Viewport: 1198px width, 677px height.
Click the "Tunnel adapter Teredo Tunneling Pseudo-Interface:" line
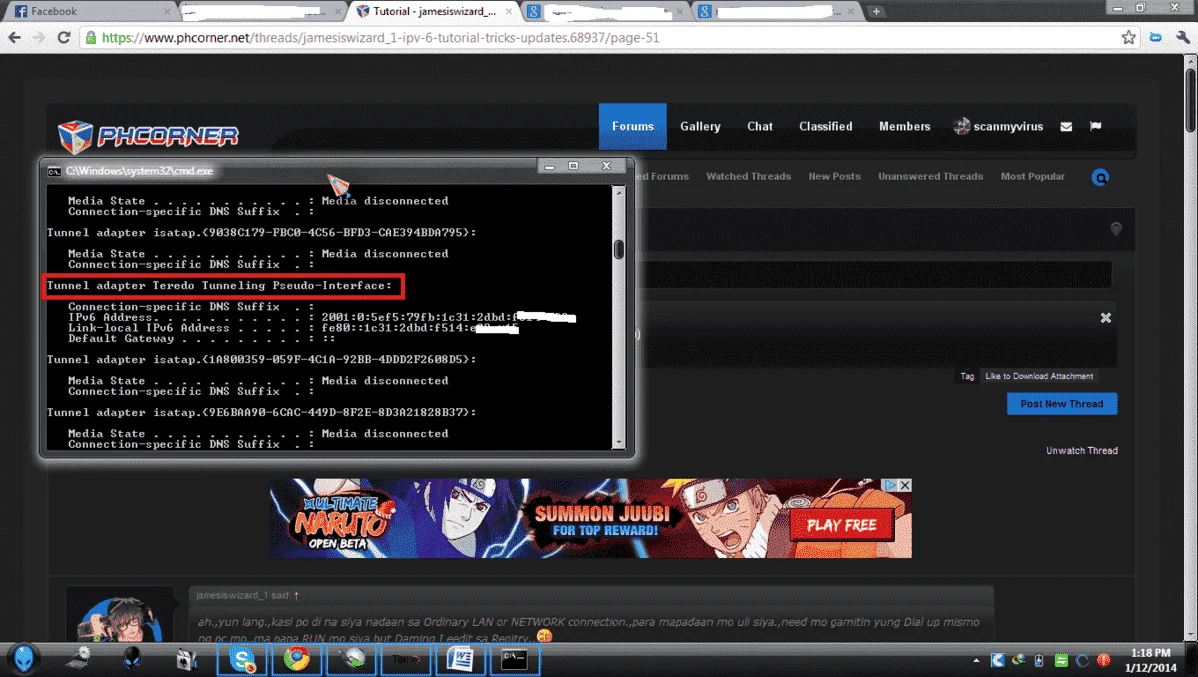219,286
